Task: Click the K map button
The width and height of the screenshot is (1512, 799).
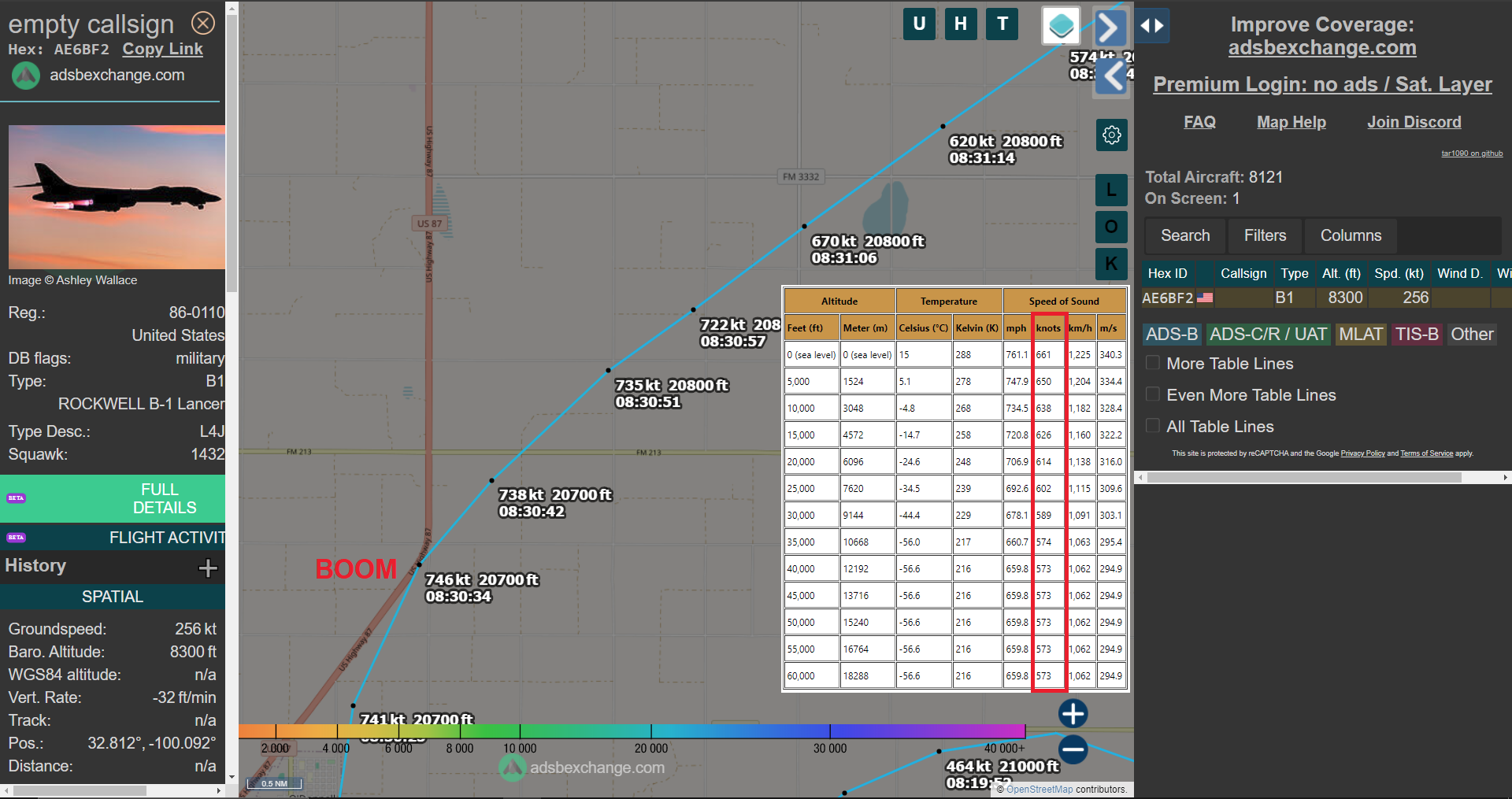Action: point(1111,264)
